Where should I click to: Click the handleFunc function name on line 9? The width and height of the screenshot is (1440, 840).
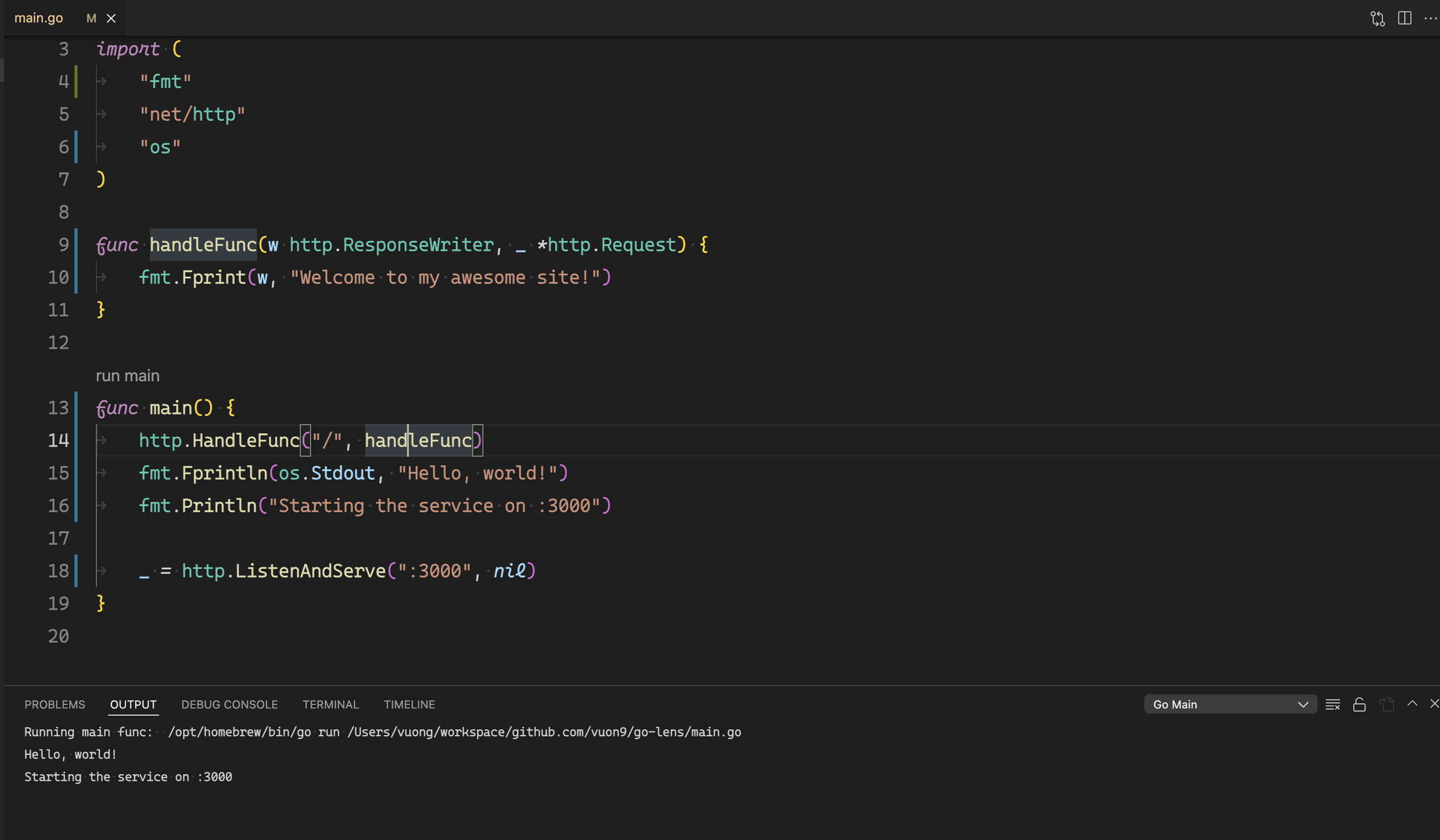(x=203, y=245)
